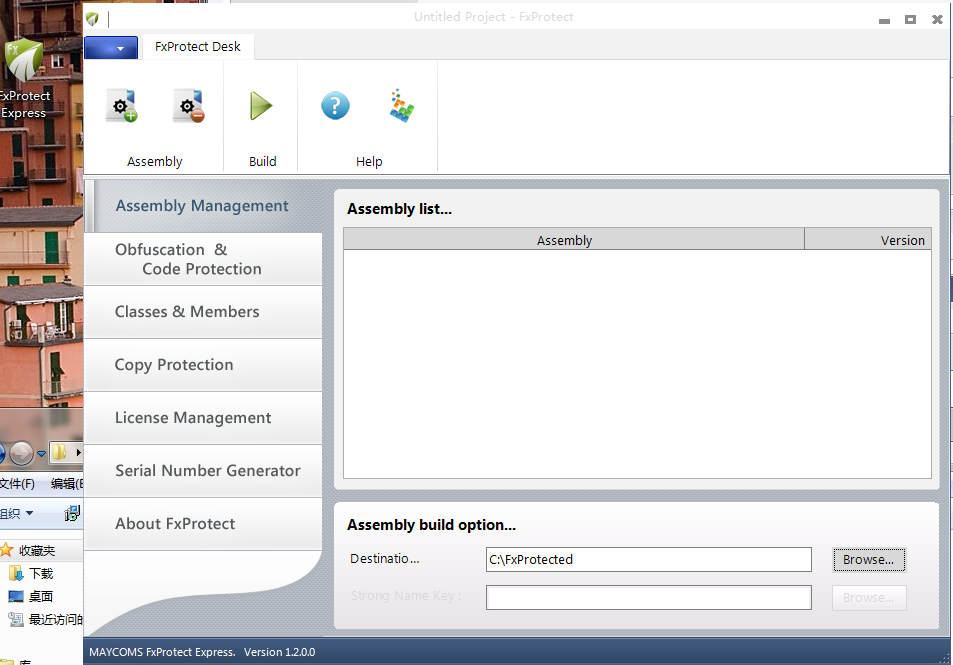The width and height of the screenshot is (953, 665).
Task: Click the Assembly column header
Action: (x=574, y=239)
